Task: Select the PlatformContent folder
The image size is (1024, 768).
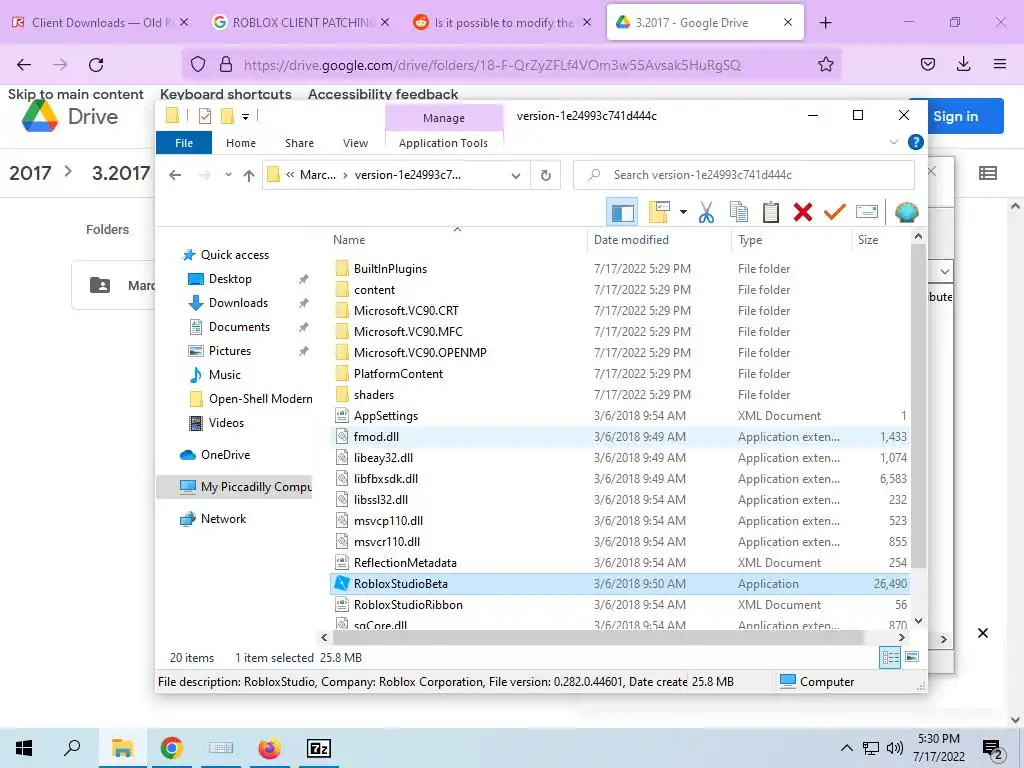Action: pos(398,374)
